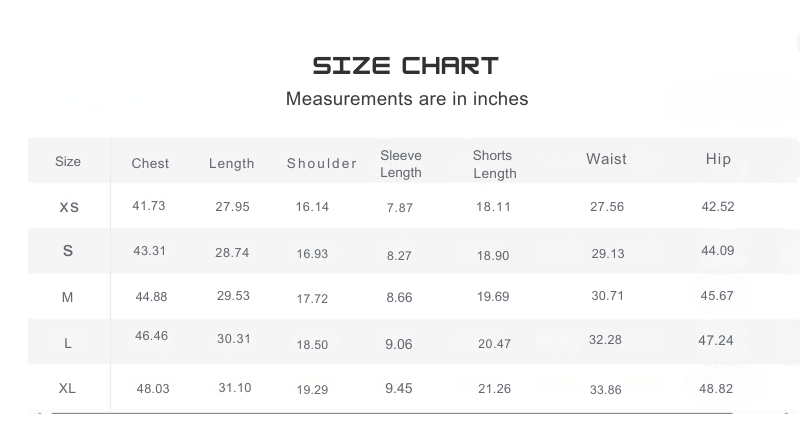Select shoulder value 18.50 for L
This screenshot has height=426, width=800.
[x=312, y=344]
